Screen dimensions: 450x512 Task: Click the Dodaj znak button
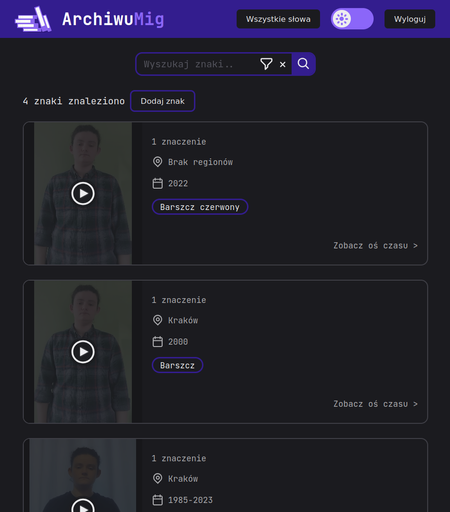[x=163, y=101]
